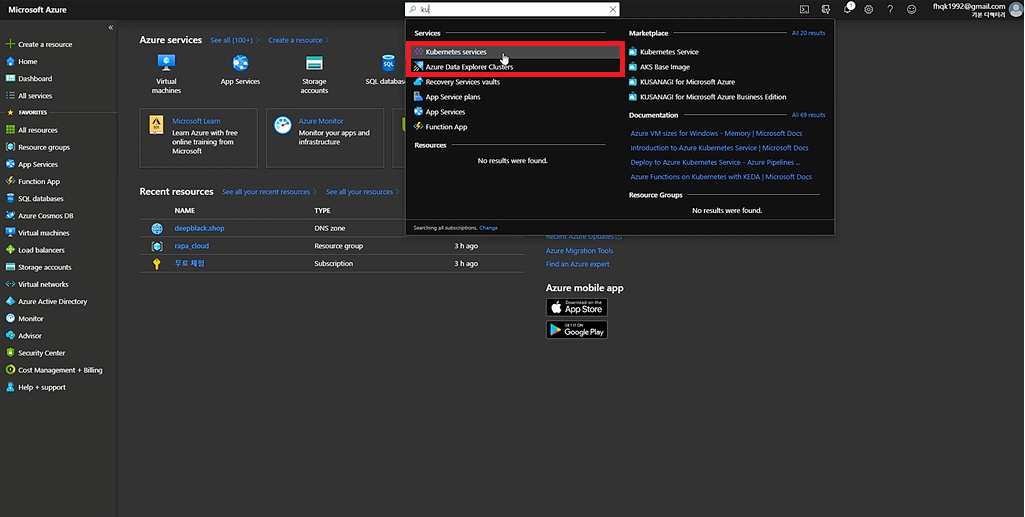
Task: Open deepblack.shop DNS zone resource
Action: 199,229
